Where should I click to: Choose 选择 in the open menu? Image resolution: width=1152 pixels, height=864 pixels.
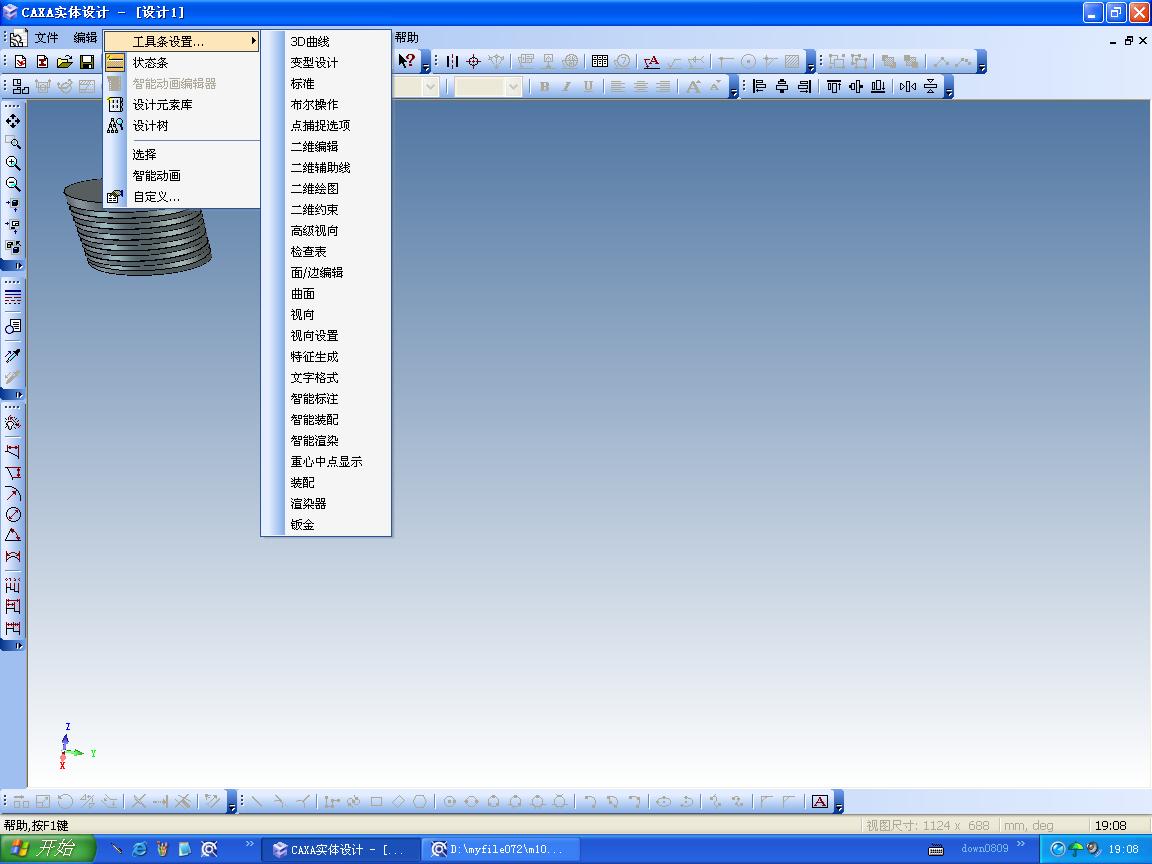(182, 154)
